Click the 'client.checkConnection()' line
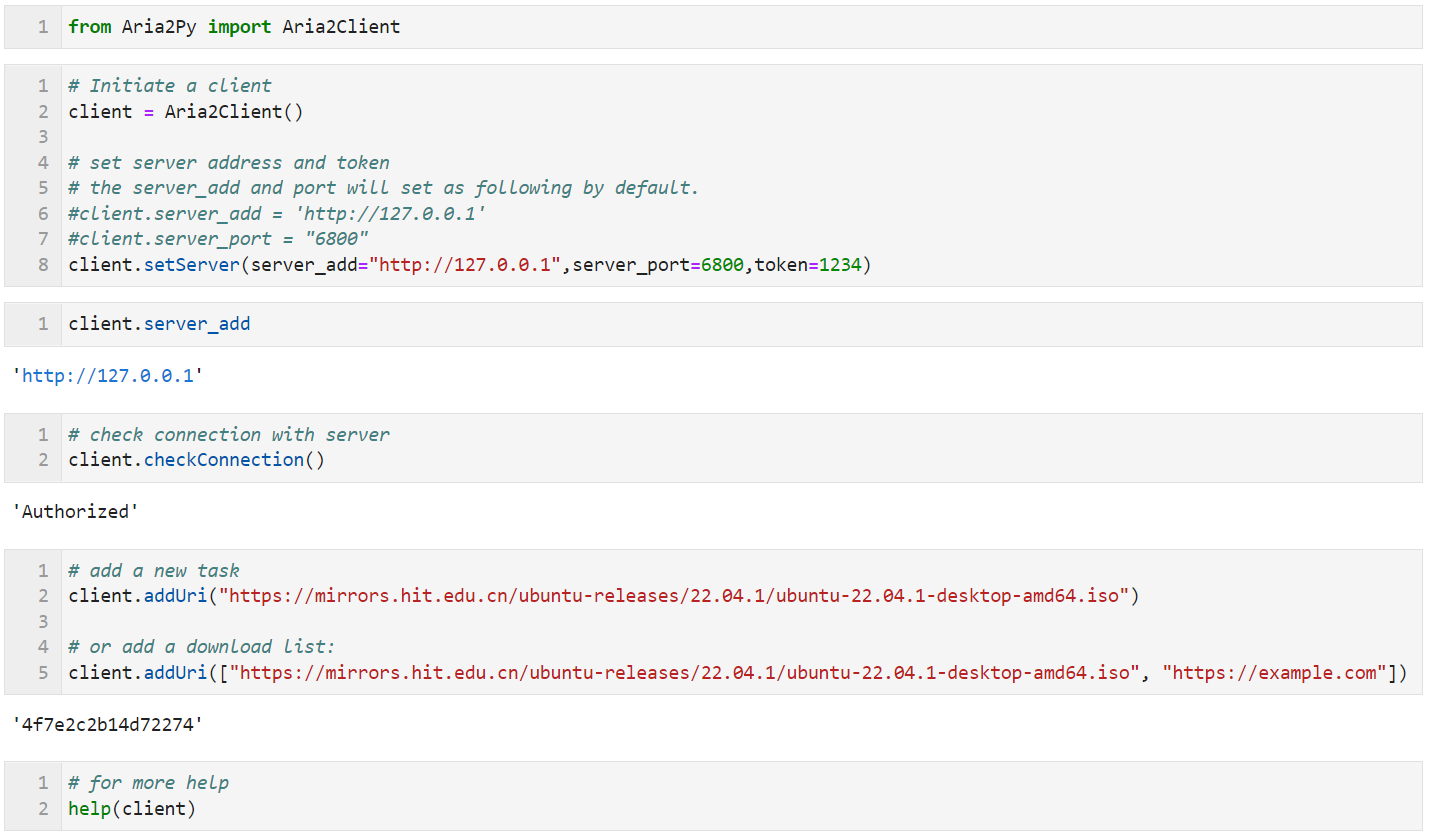This screenshot has width=1429, height=831. tap(197, 460)
